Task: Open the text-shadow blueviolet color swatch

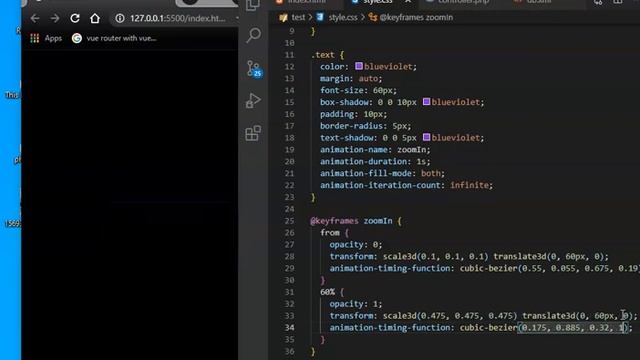Action: pyautogui.click(x=427, y=137)
